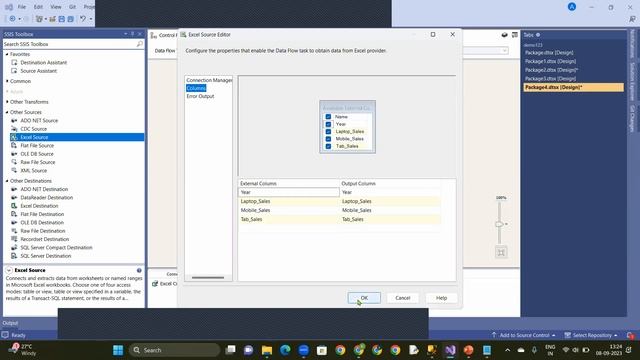
Task: Click the Save All toolbar icon
Action: coord(71,19)
